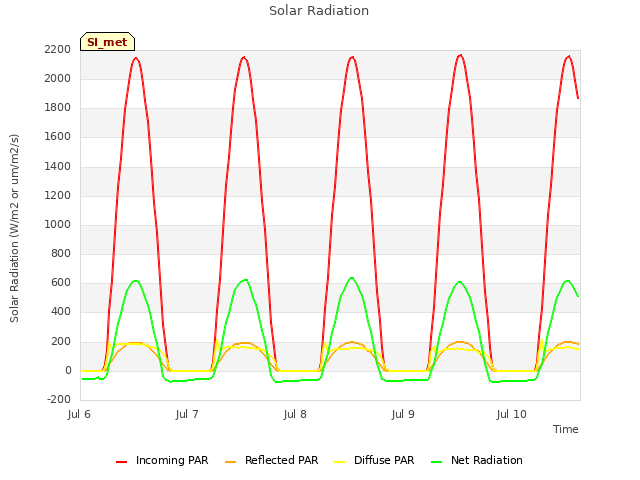Screen dimensions: 640x480
Task: Click the Incoming PAR peak on Jul 9
Action: click(x=460, y=55)
